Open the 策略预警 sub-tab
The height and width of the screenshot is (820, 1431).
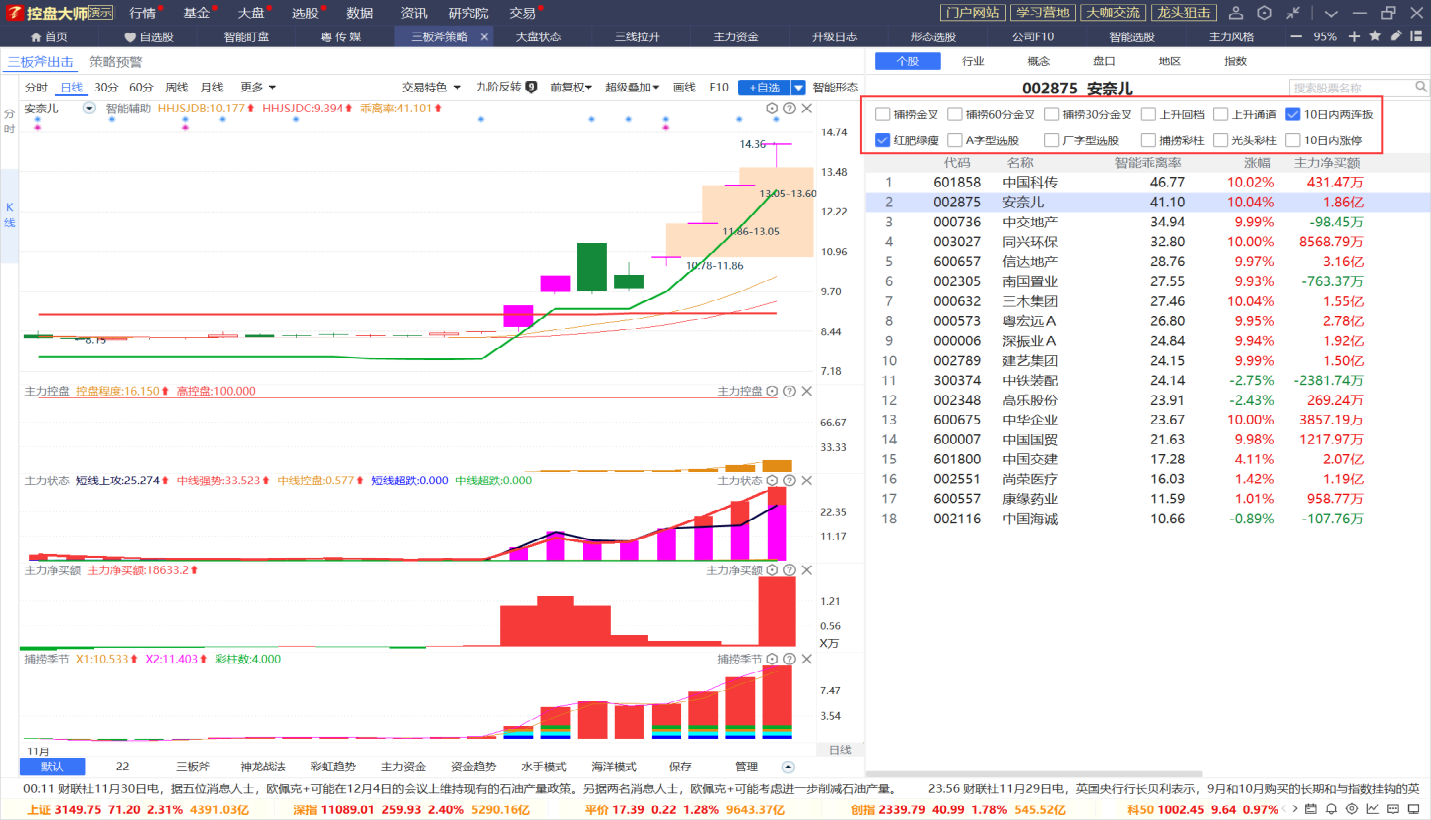(116, 62)
